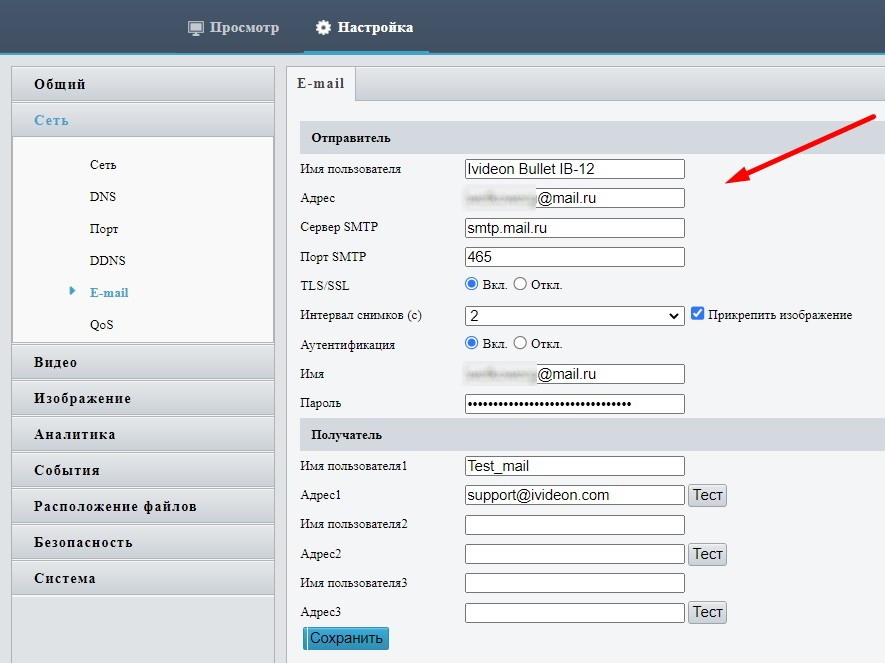Click Тест button next to Адрес3
This screenshot has width=885, height=663.
tap(707, 612)
